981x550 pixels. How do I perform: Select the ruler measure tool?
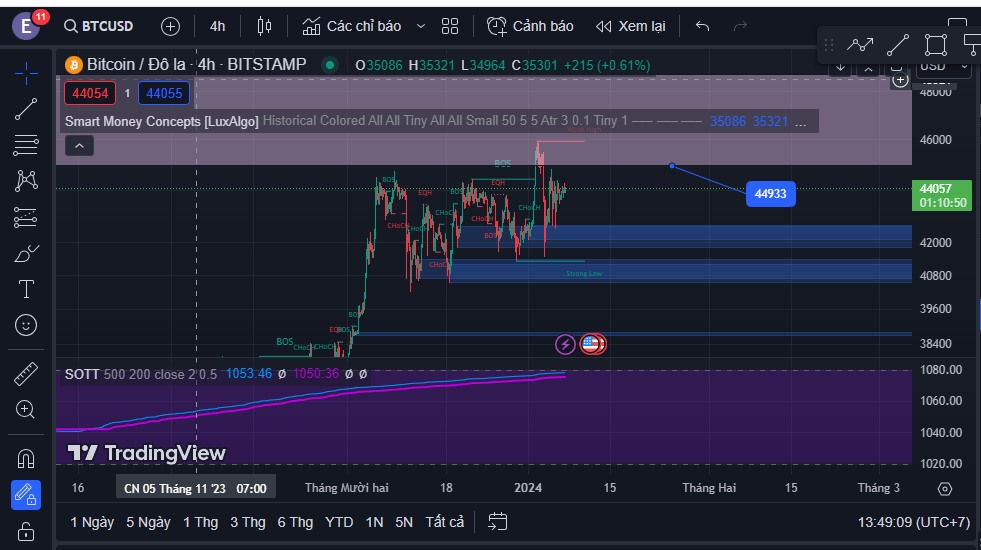26,374
